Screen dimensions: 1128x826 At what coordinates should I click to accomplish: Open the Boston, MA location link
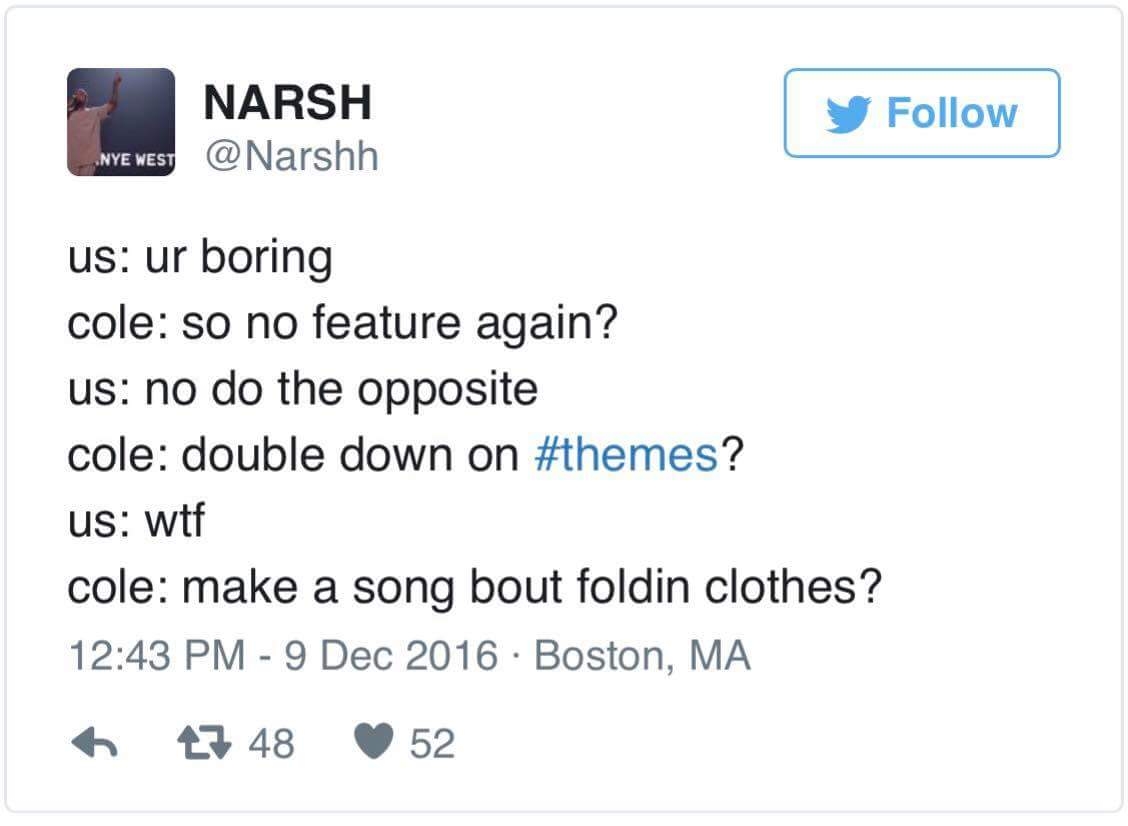pos(642,655)
